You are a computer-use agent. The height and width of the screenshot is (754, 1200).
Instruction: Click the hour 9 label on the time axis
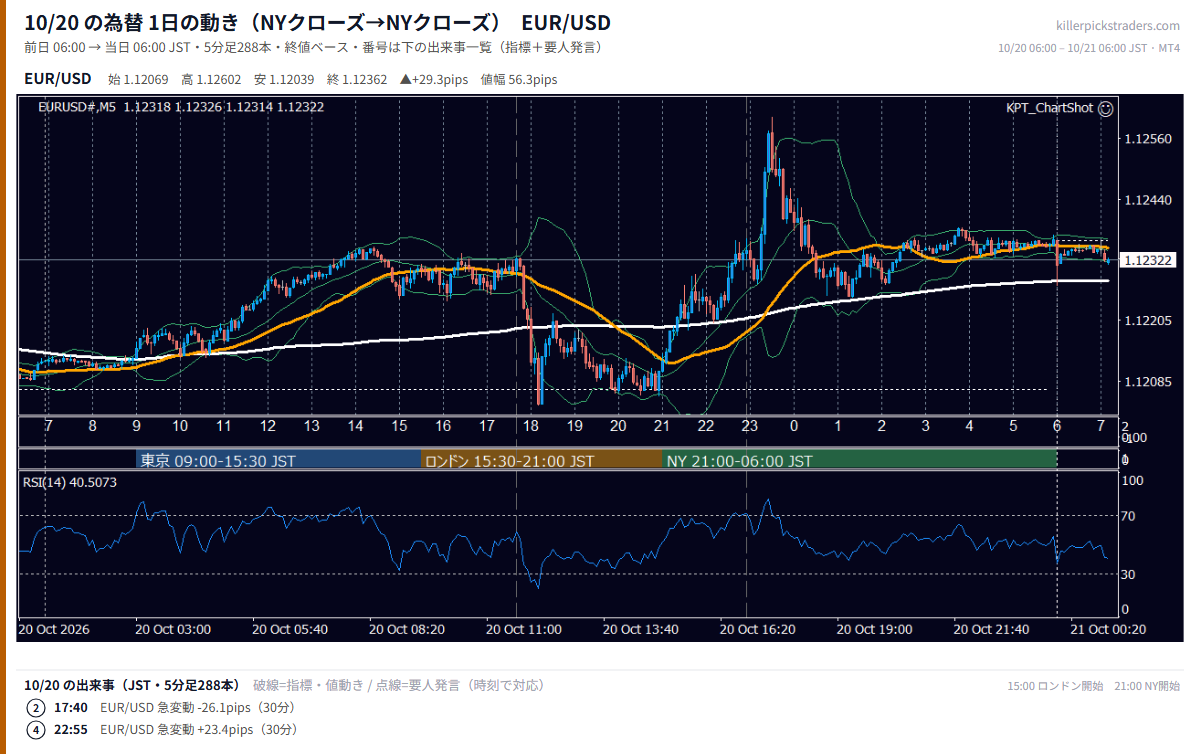[137, 426]
